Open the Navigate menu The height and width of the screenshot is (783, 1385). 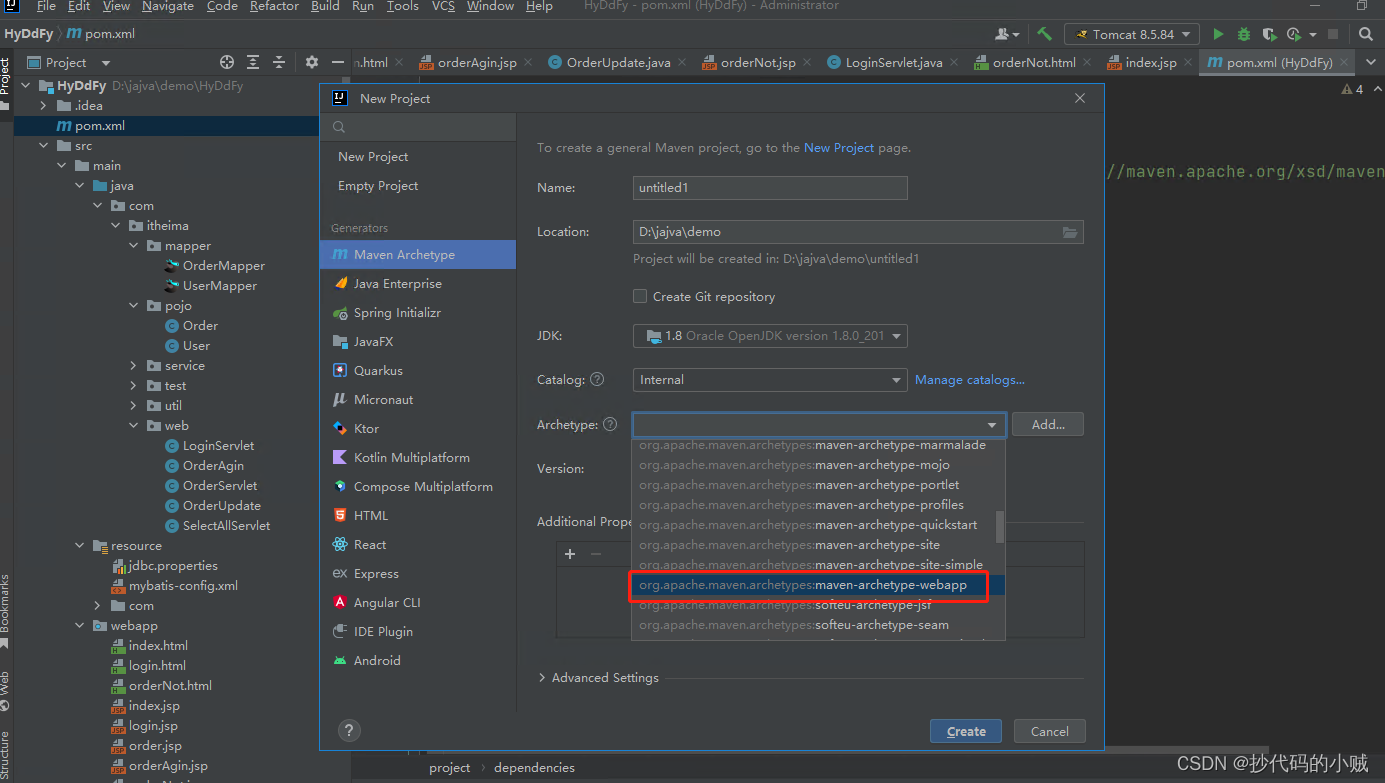coord(167,6)
